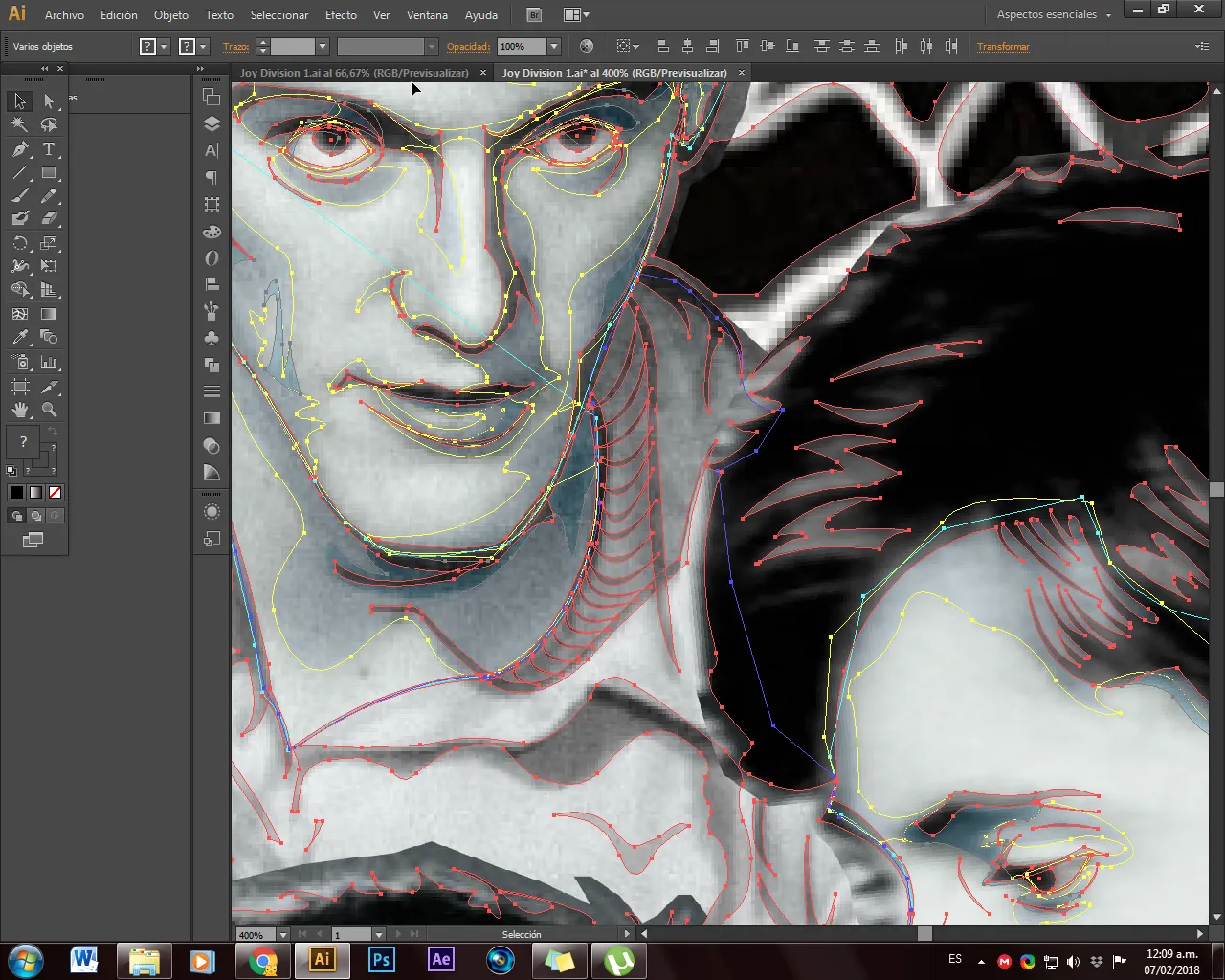Open the Transparency panel icon
The image size is (1225, 980).
click(212, 446)
